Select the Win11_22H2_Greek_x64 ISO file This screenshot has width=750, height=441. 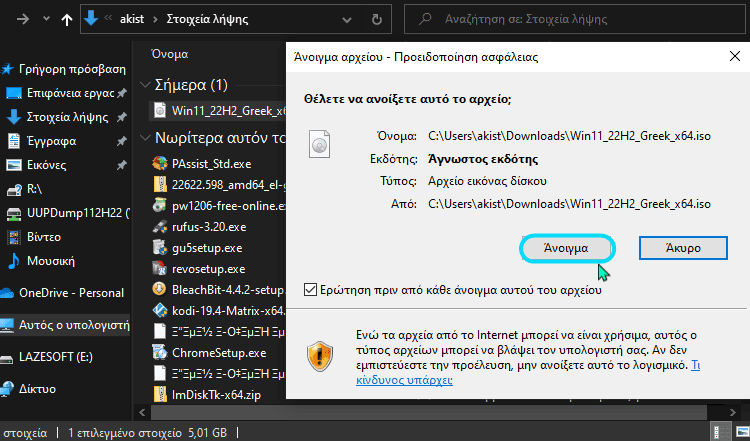218,110
